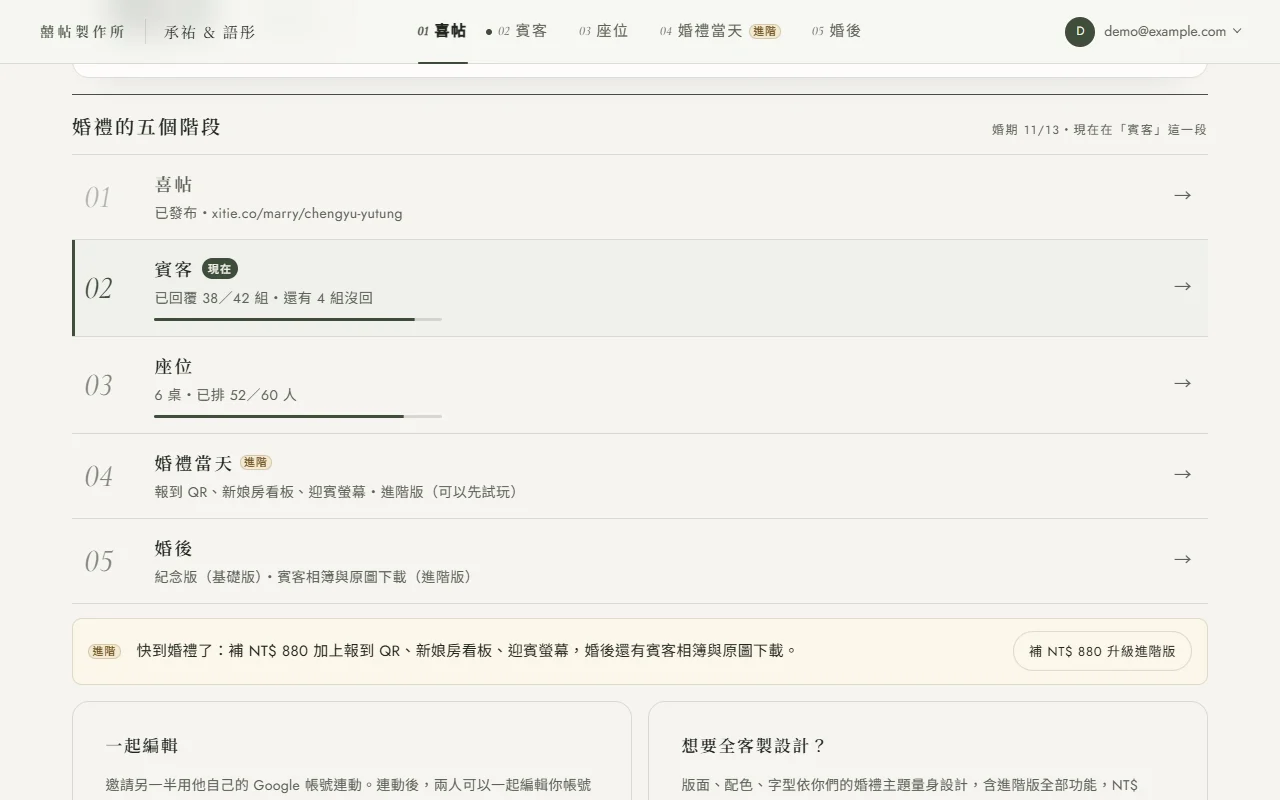Click the 婚禮的五個階段 heading
The image size is (1280, 800).
click(146, 127)
